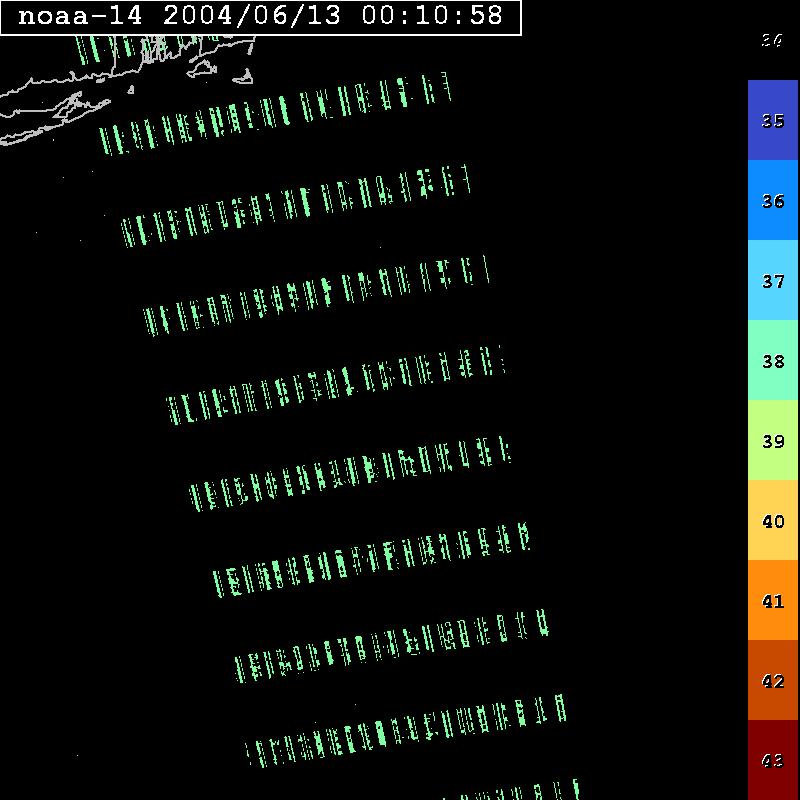This screenshot has width=800, height=800.
Task: Select the blue swatch labeled 36
Action: click(x=773, y=200)
